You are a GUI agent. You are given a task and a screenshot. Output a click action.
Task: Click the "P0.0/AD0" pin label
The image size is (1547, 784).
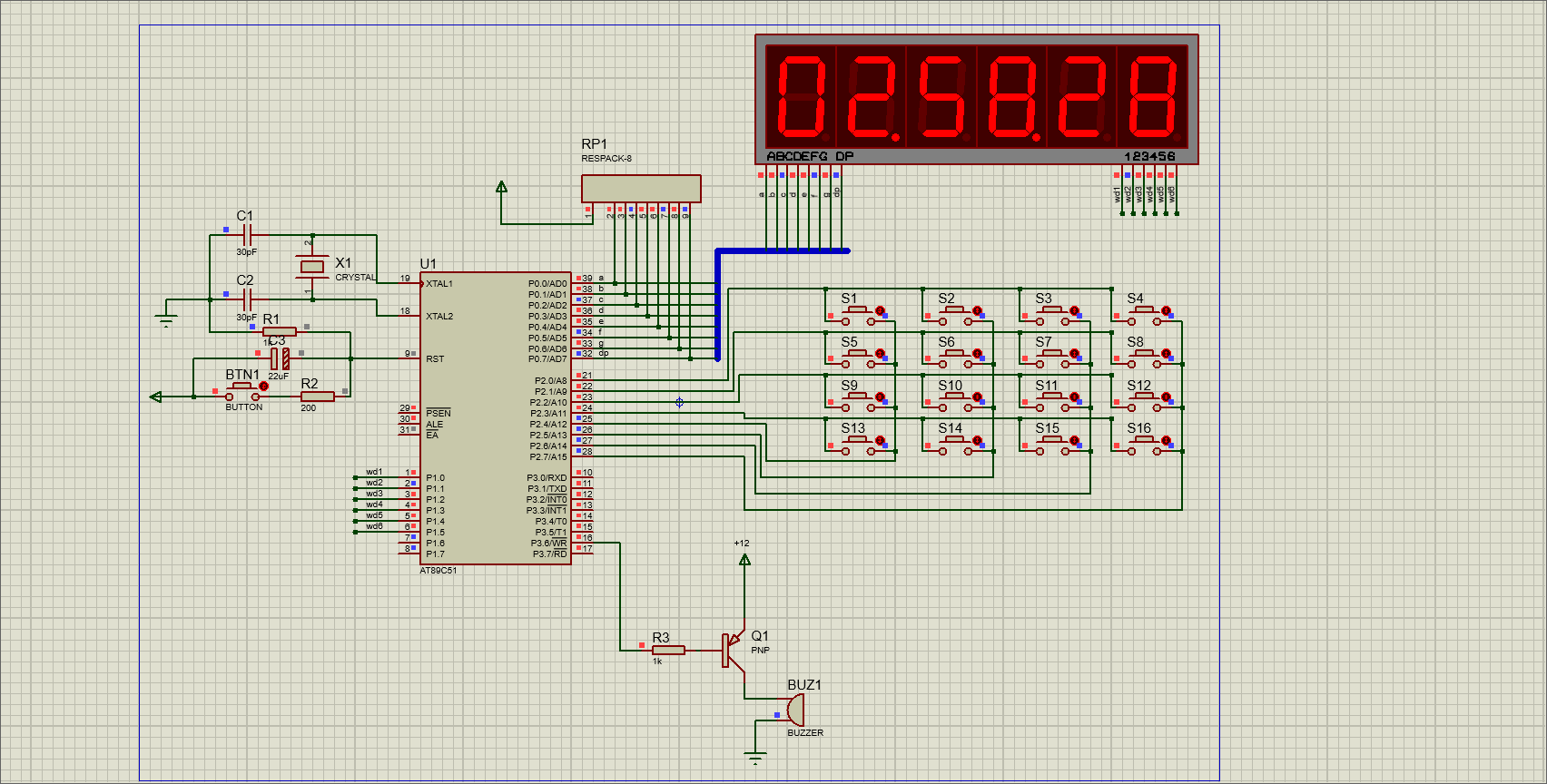click(547, 284)
